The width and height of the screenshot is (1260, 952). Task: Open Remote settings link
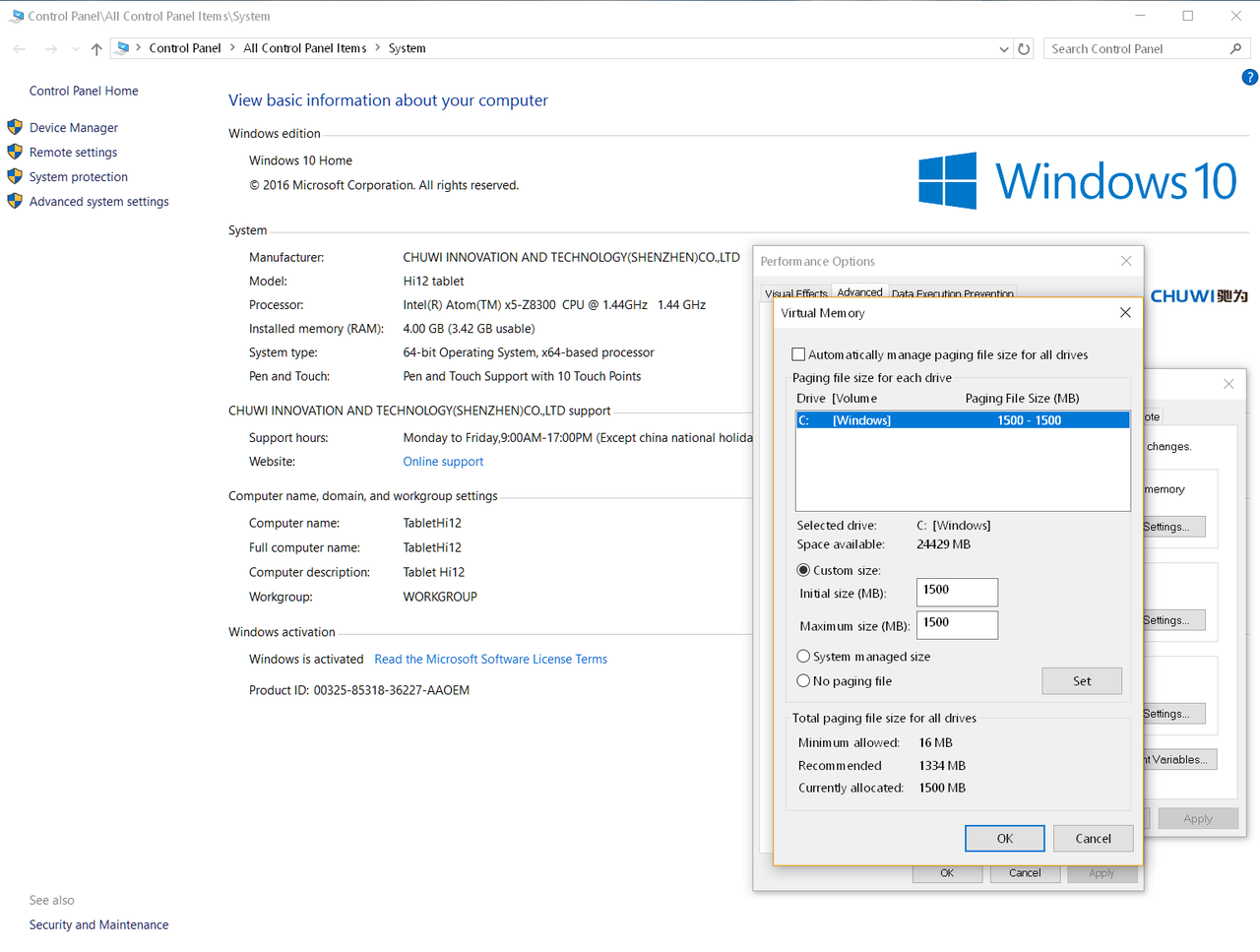click(x=73, y=153)
